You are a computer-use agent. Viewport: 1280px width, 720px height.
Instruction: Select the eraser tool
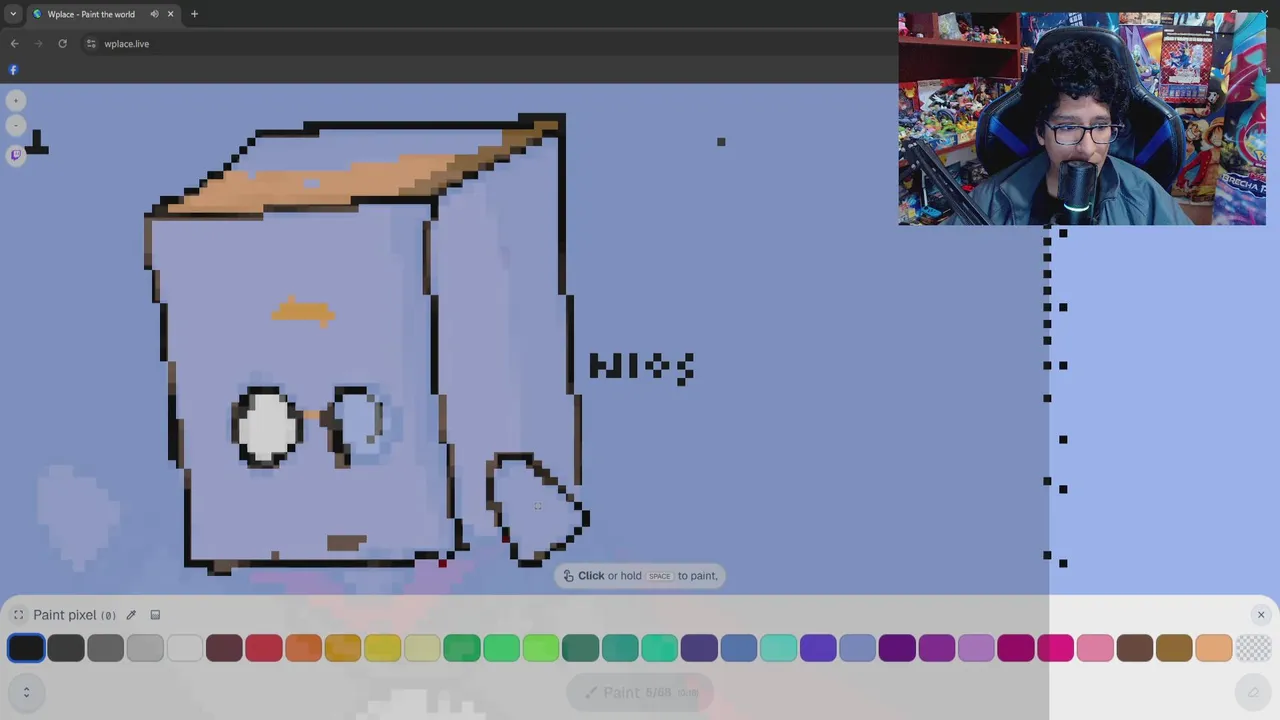click(x=1253, y=691)
